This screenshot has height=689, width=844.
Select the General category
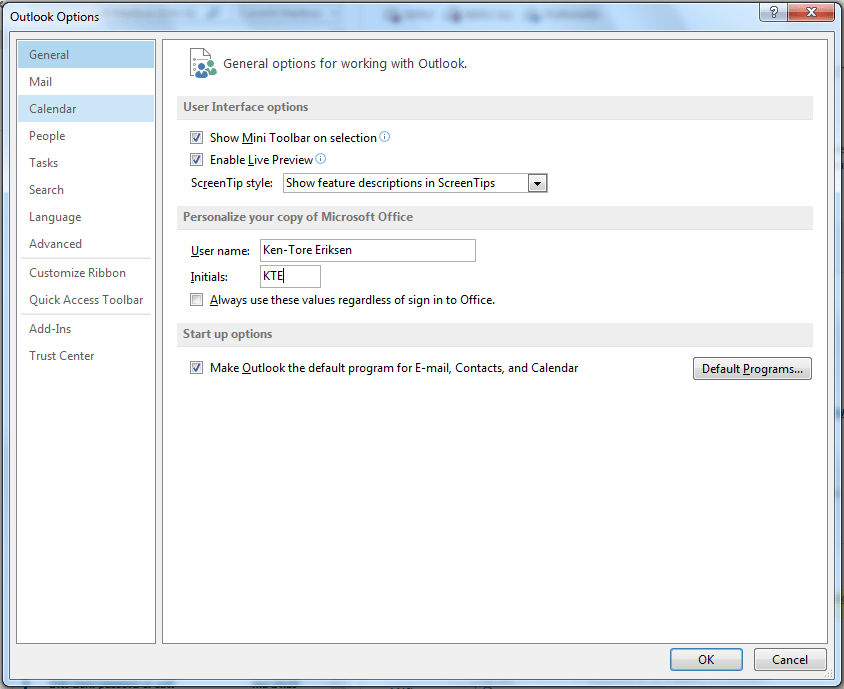[86, 55]
